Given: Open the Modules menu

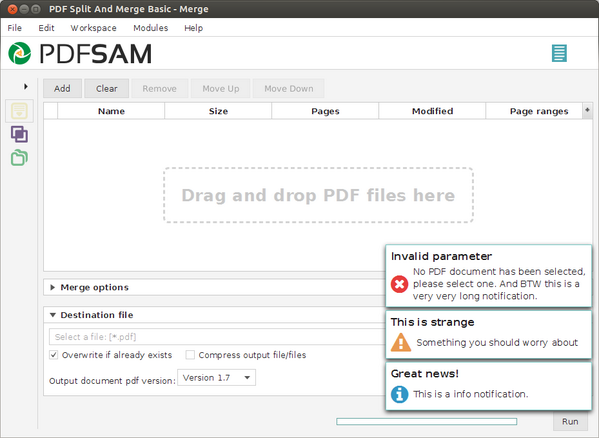Looking at the screenshot, I should click(151, 28).
